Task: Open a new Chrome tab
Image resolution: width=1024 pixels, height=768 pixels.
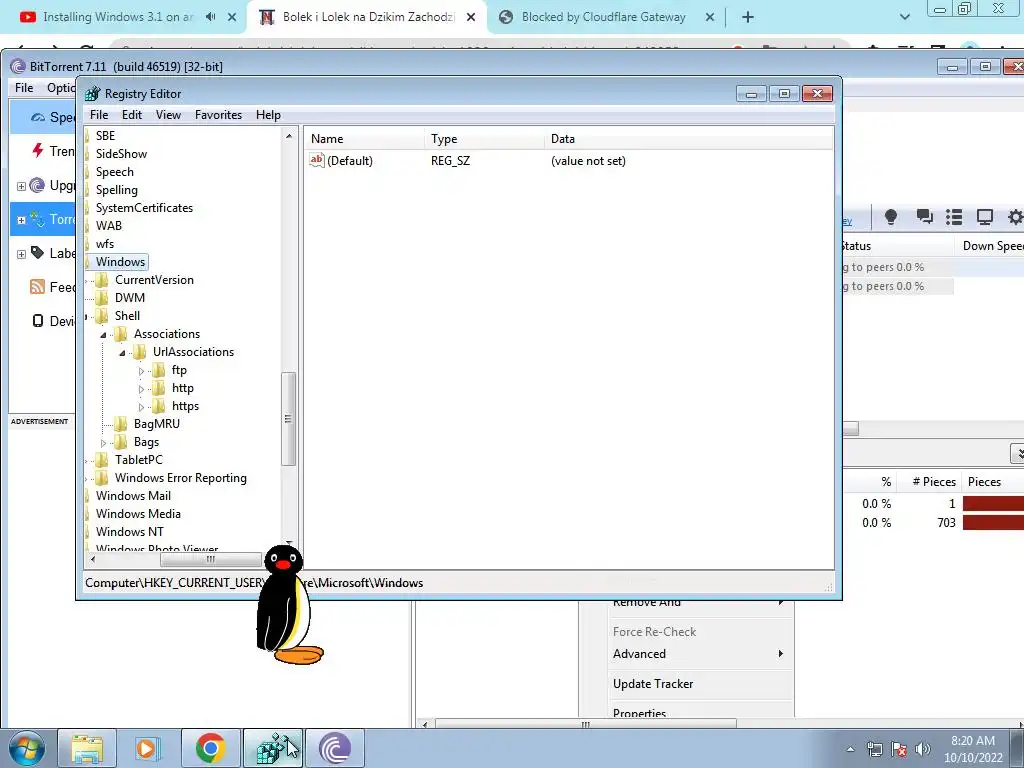Action: click(748, 18)
